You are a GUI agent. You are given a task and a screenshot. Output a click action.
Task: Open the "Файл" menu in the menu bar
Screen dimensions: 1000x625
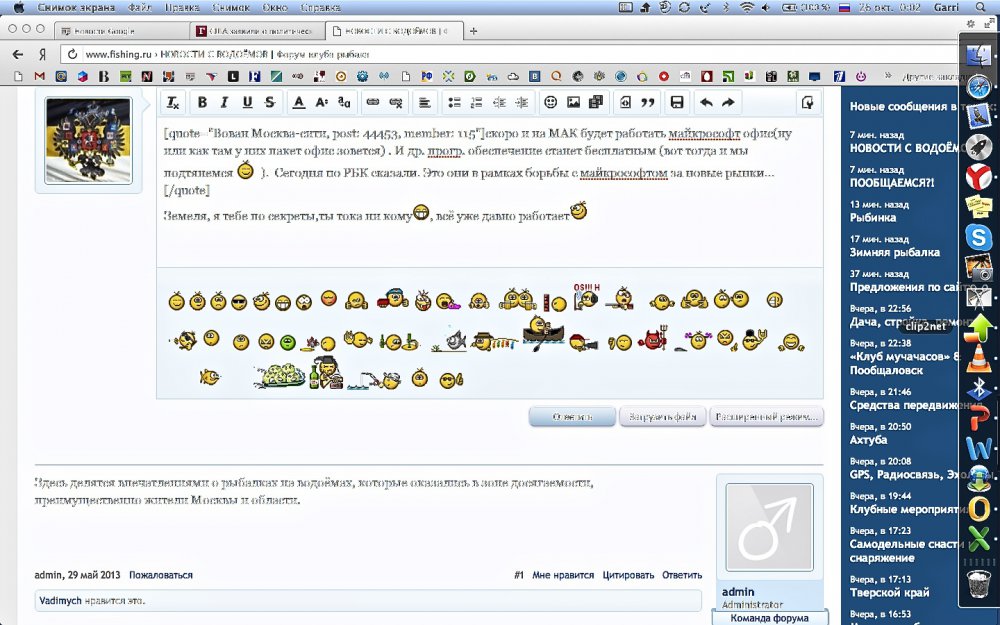pos(140,7)
